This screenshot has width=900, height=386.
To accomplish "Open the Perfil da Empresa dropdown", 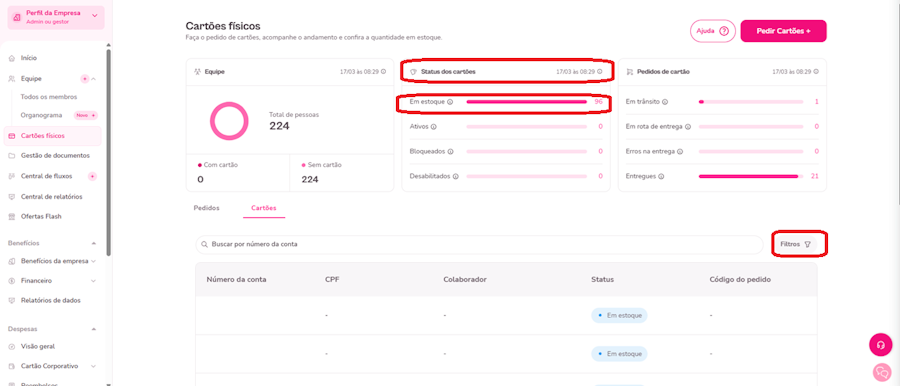I will click(x=56, y=17).
